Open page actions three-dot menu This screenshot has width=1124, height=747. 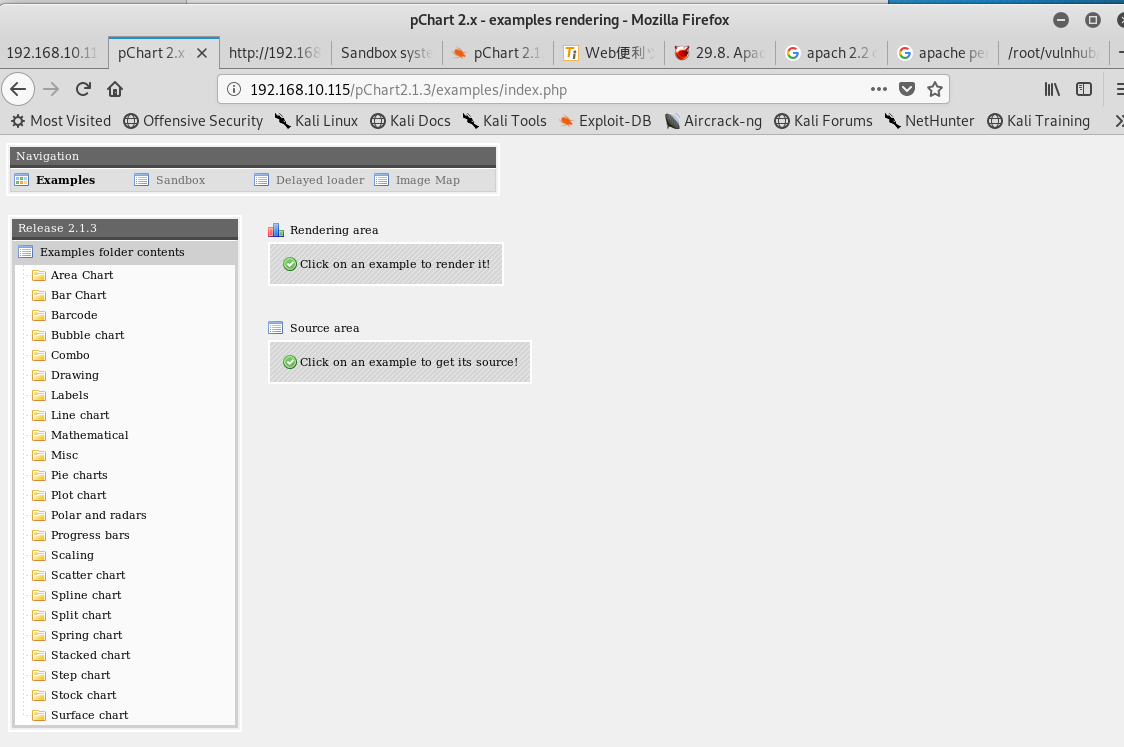879,89
